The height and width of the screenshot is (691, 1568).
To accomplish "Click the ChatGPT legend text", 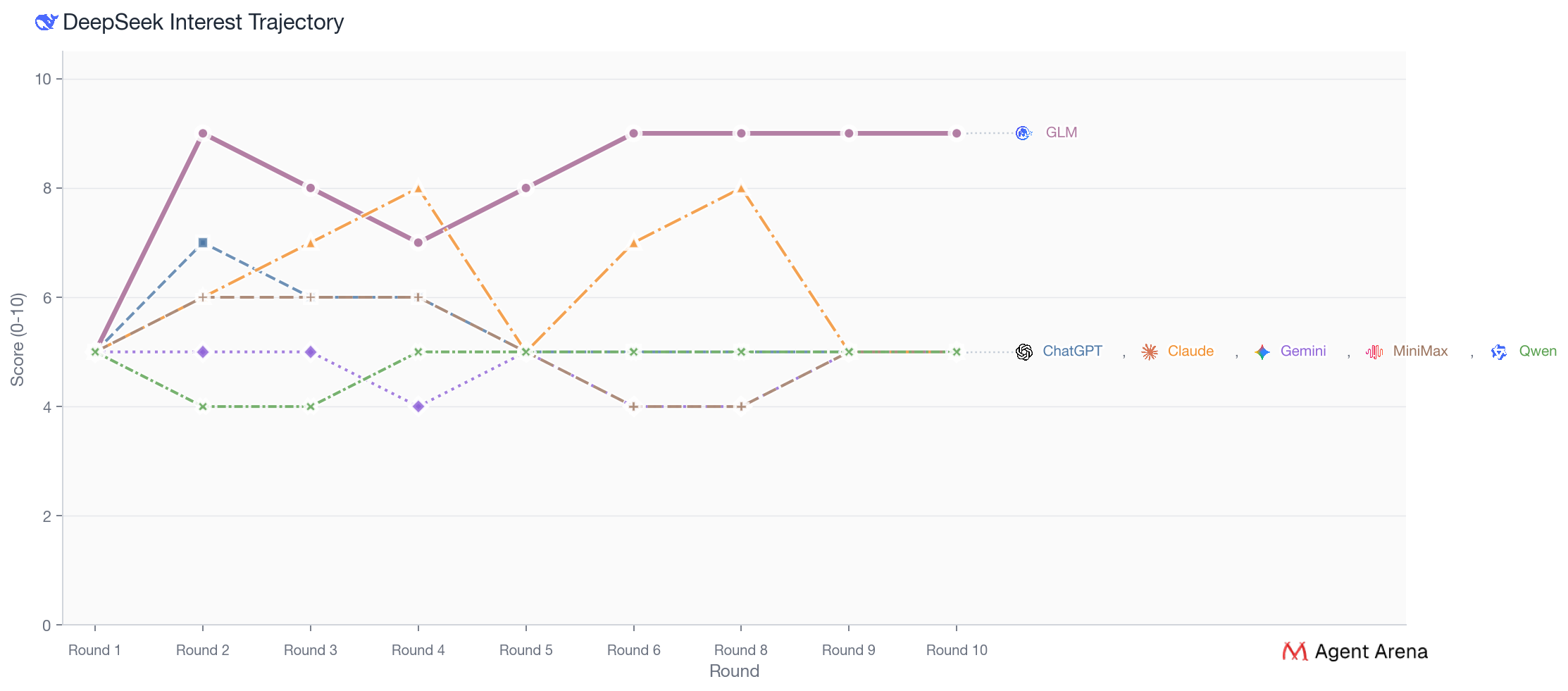I will coord(1072,351).
